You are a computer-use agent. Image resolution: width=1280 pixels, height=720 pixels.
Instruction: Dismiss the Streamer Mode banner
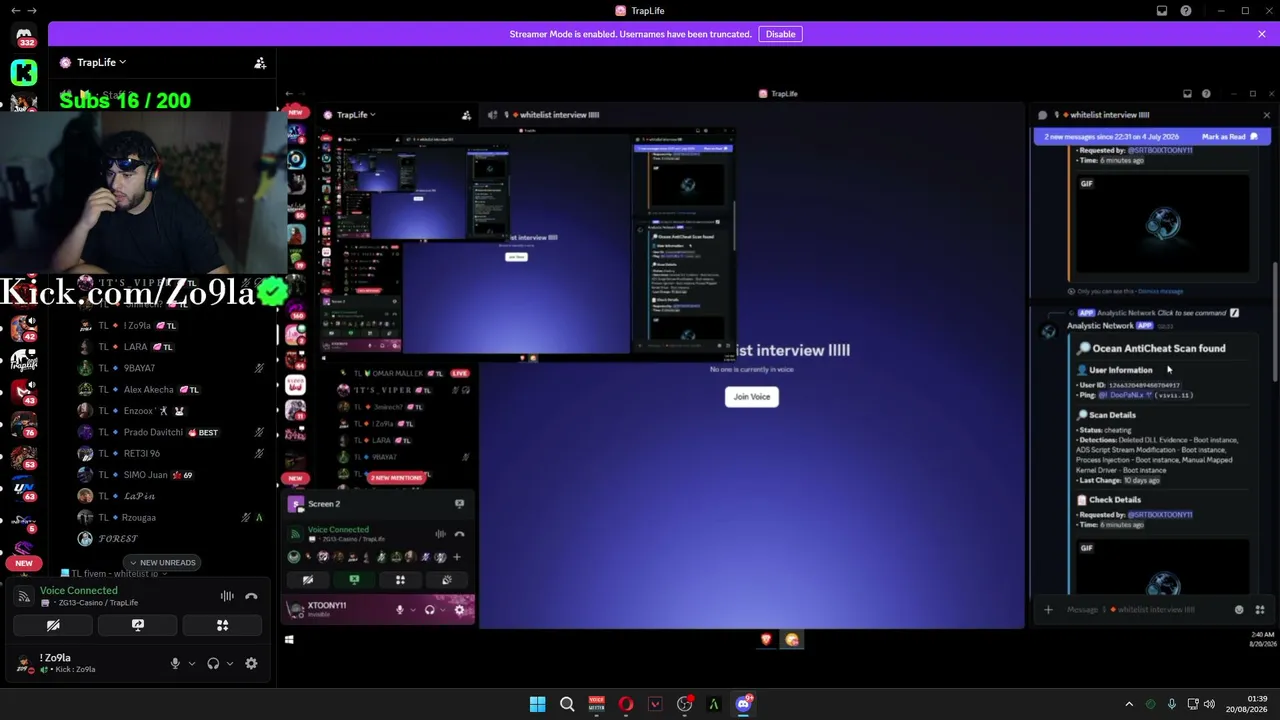pos(1262,34)
